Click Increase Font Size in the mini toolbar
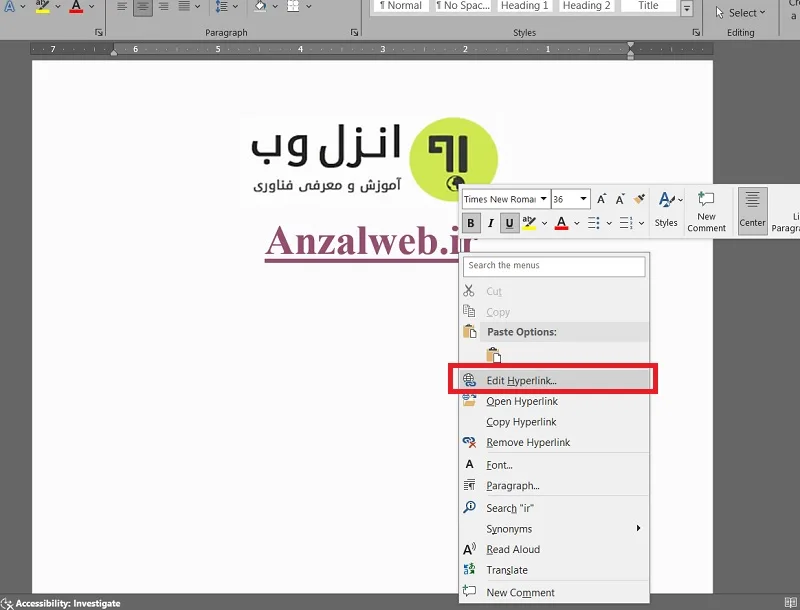The height and width of the screenshot is (610, 800). coord(602,199)
